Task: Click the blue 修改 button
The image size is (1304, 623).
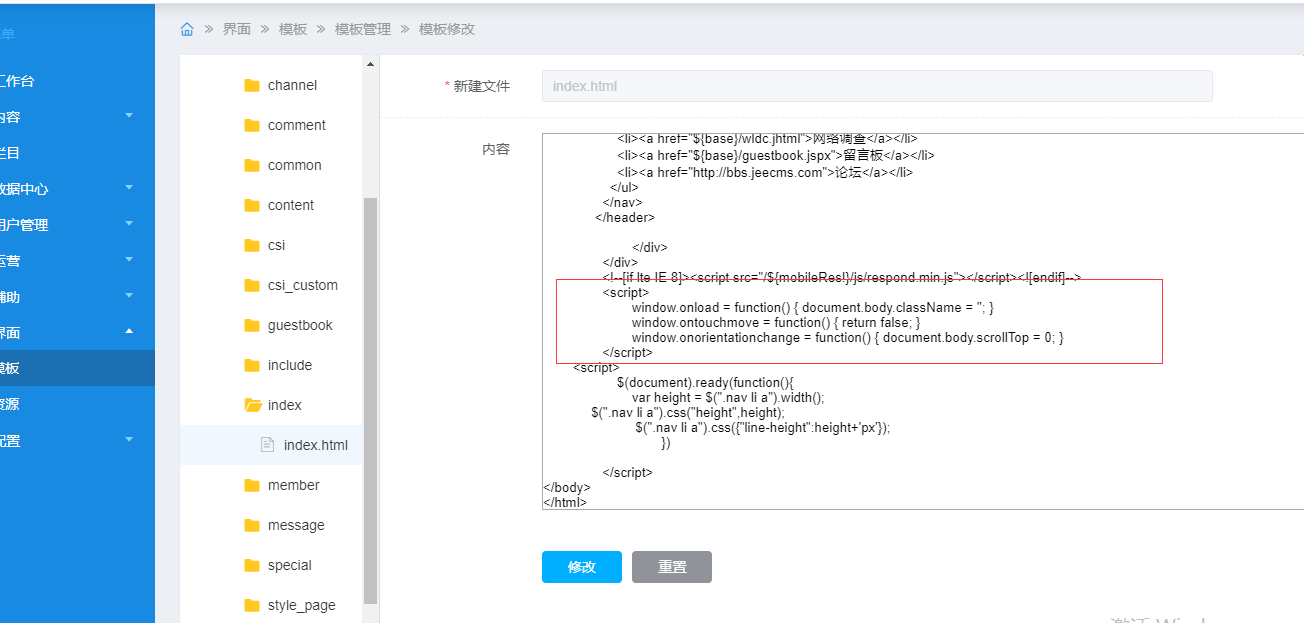Action: click(x=582, y=567)
